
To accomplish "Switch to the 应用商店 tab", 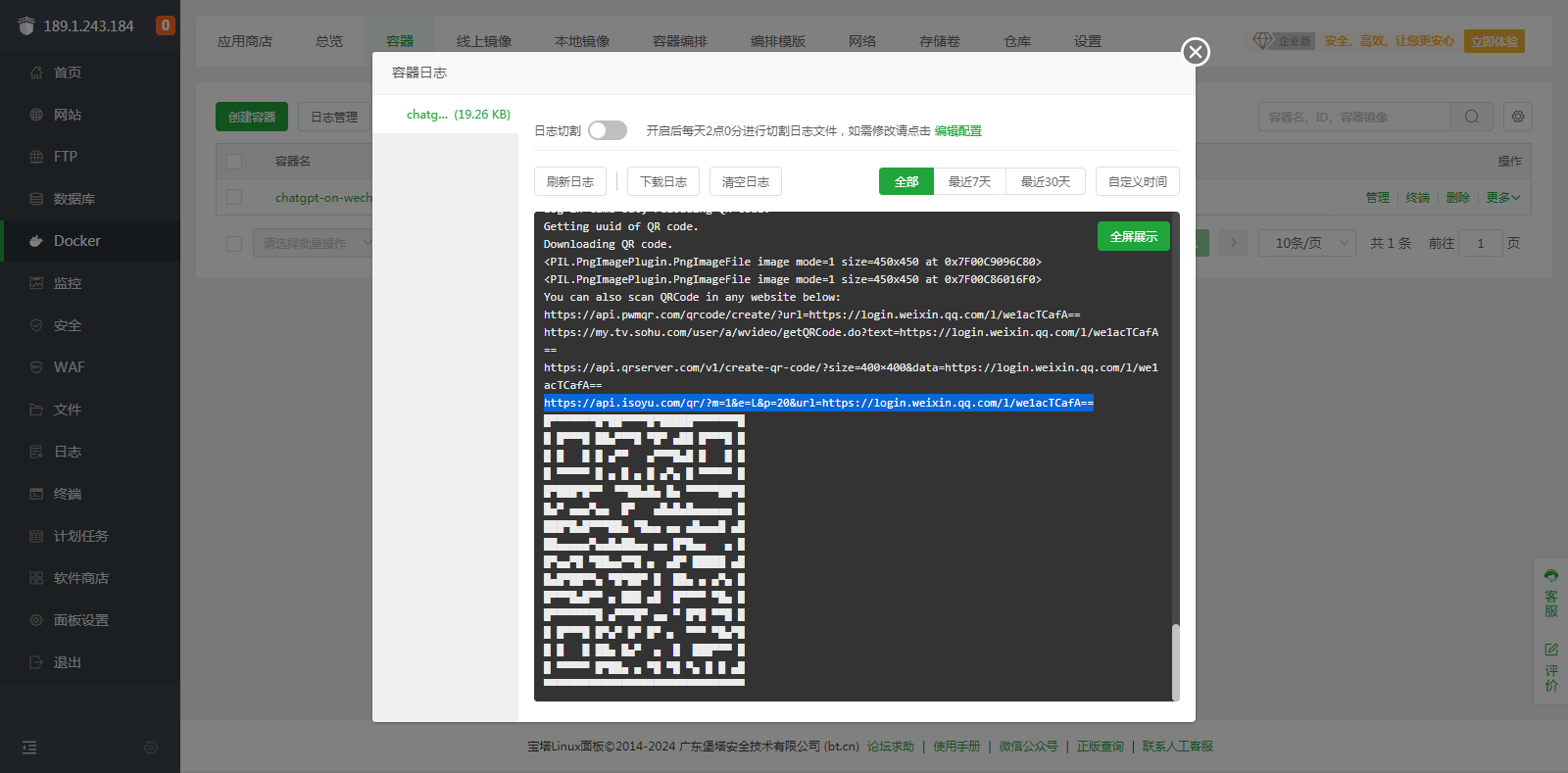I will 245,41.
